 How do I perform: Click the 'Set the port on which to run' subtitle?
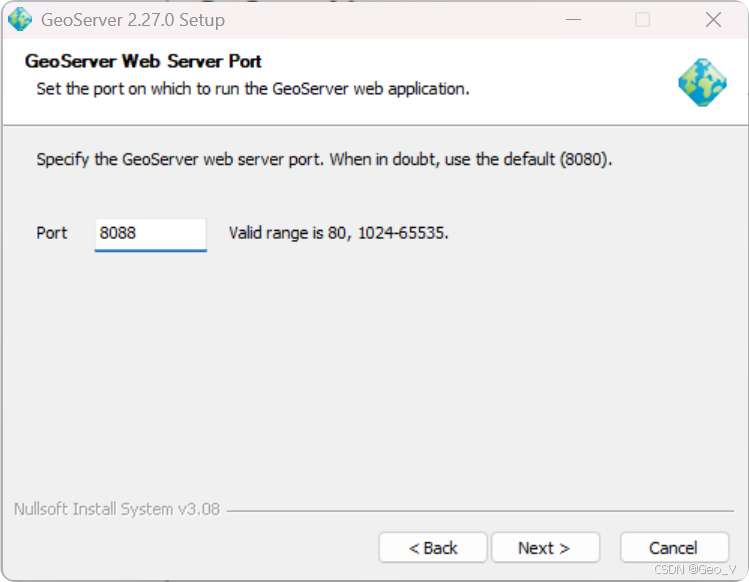[253, 89]
